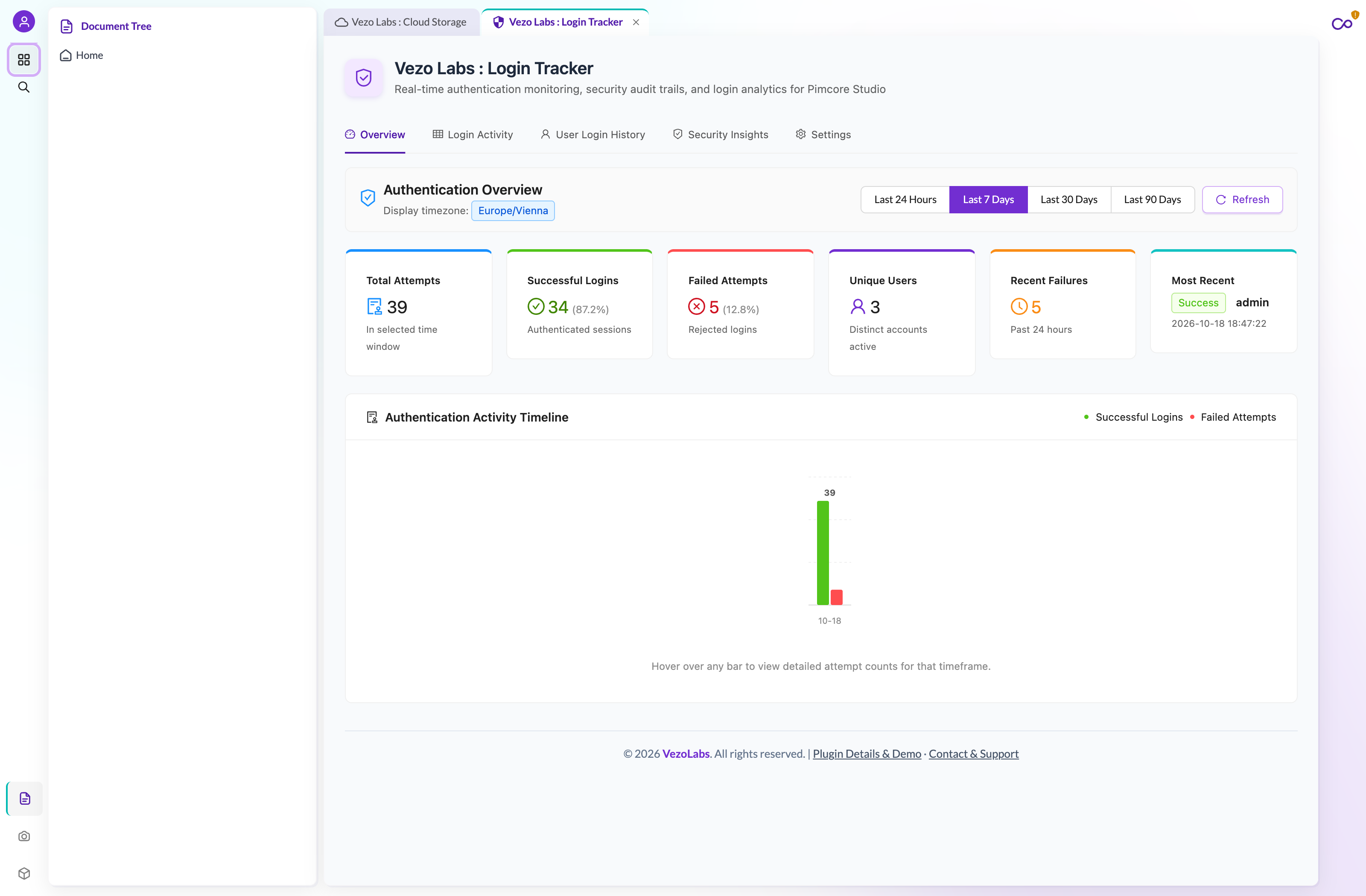1366x896 pixels.
Task: Open the data objects cube icon
Action: point(24,873)
